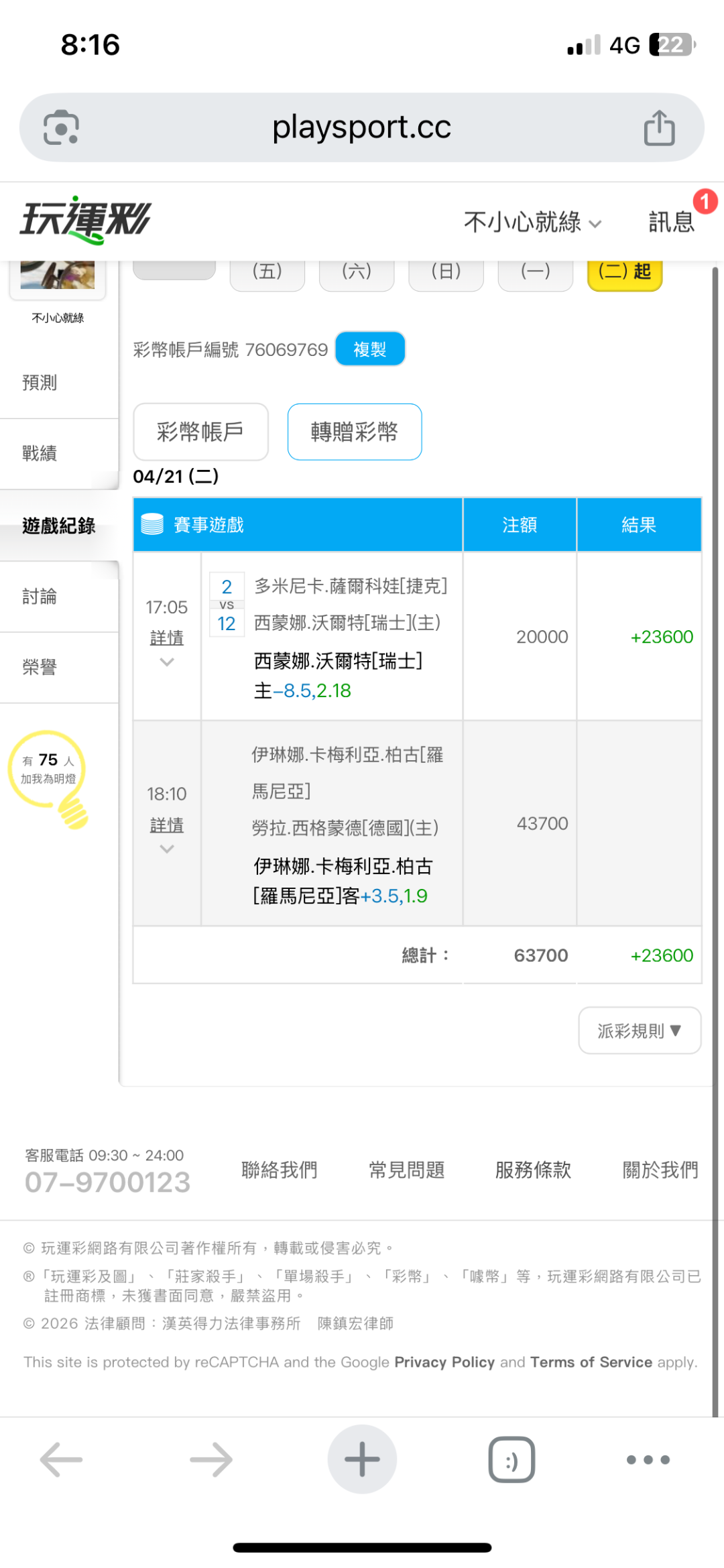The image size is (724, 1568).
Task: Select the 預測 sidebar item
Action: [x=40, y=383]
